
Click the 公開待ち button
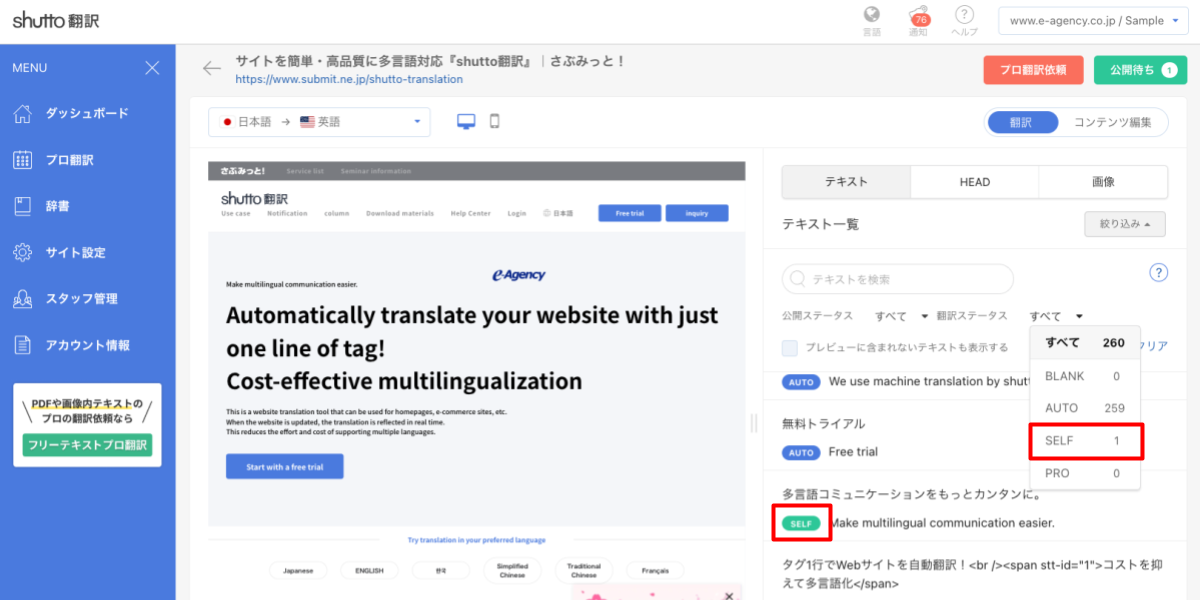tap(1140, 70)
